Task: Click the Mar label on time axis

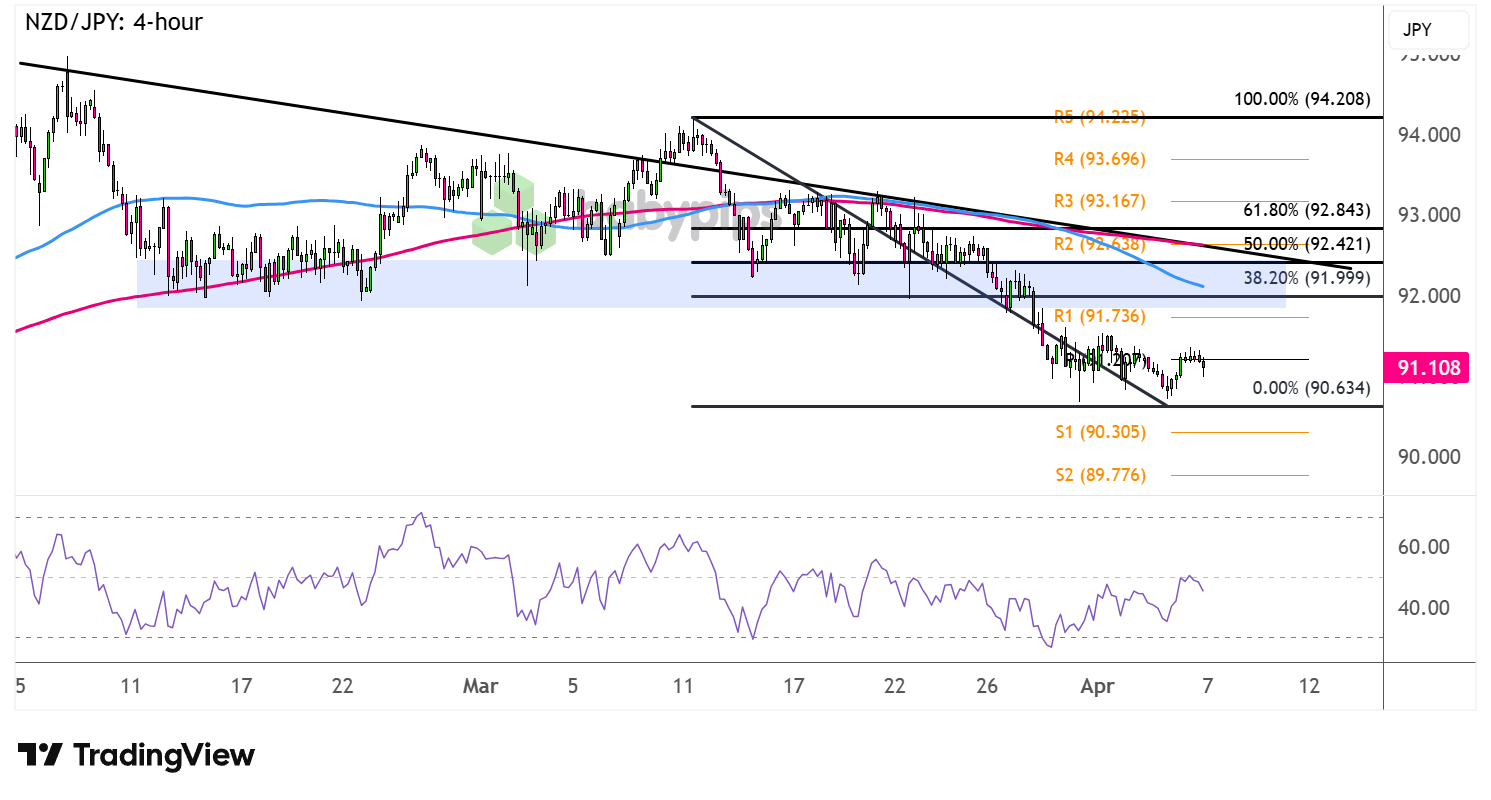Action: (479, 687)
